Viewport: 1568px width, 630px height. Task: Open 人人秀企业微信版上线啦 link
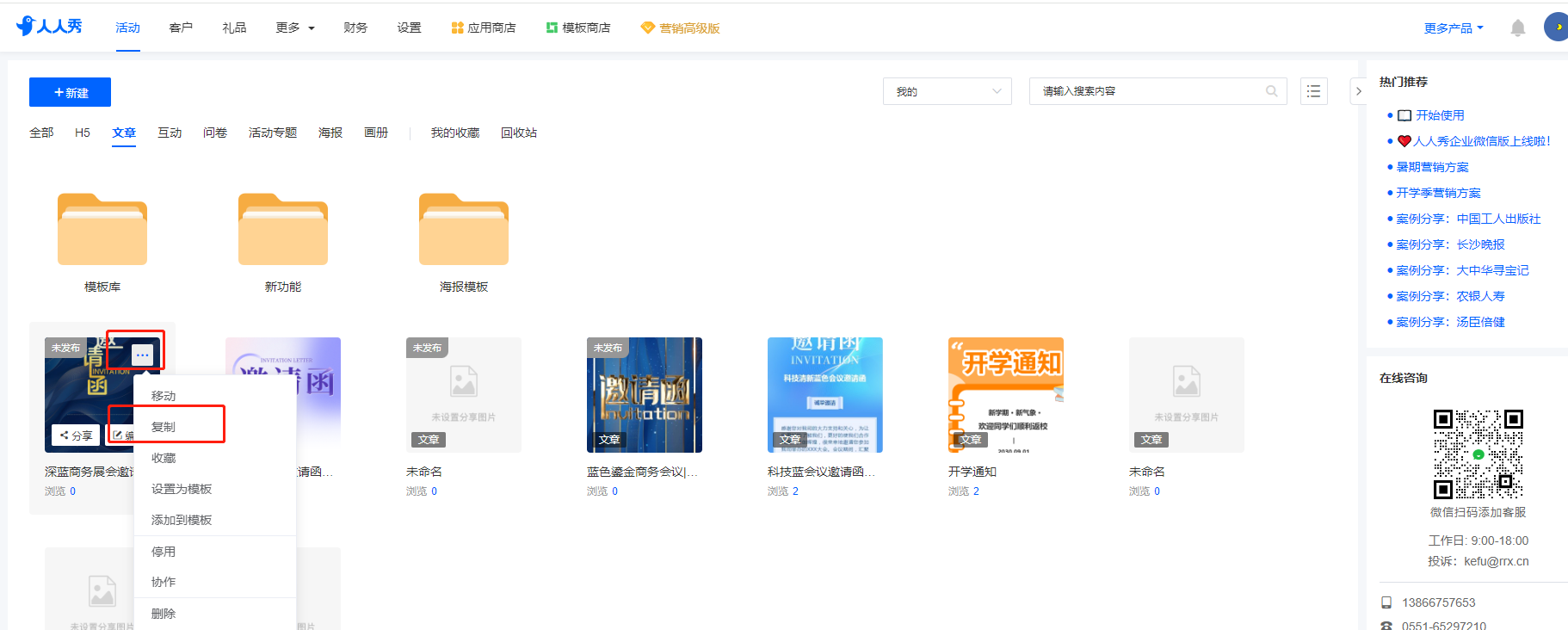click(x=1481, y=141)
